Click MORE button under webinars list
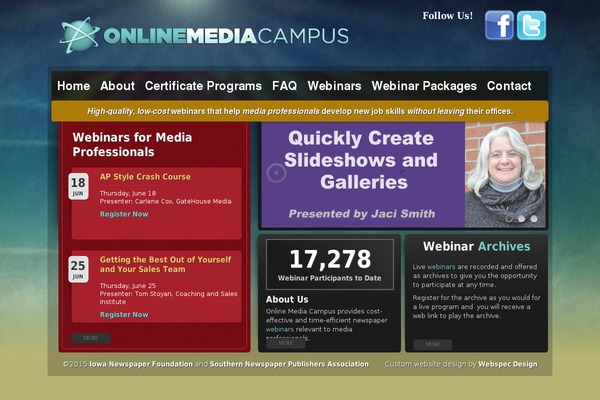600x400 pixels. pos(91,338)
